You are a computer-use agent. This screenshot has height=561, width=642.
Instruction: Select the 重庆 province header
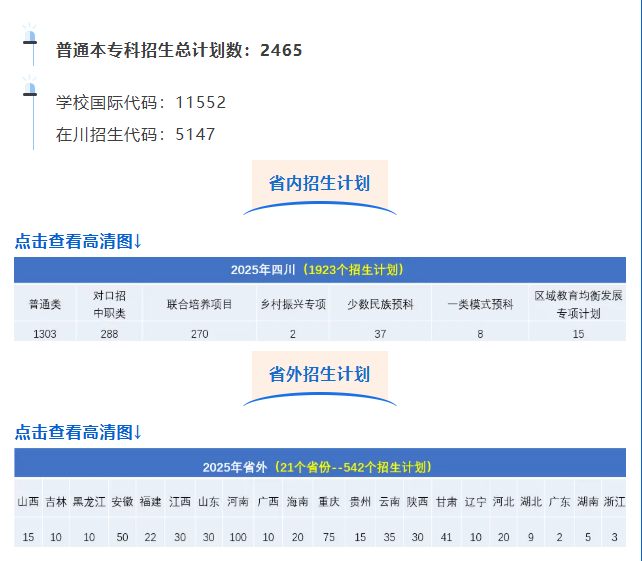click(329, 502)
